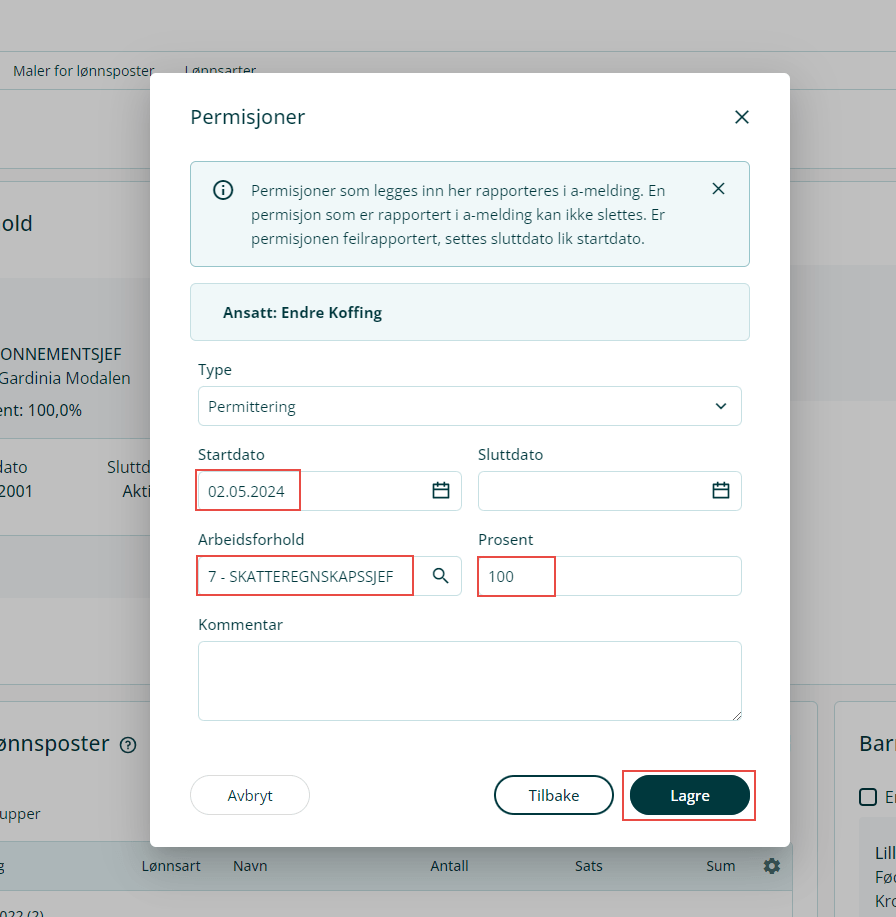Click the Prosent input field
Screen dimensions: 896x917
[610, 576]
